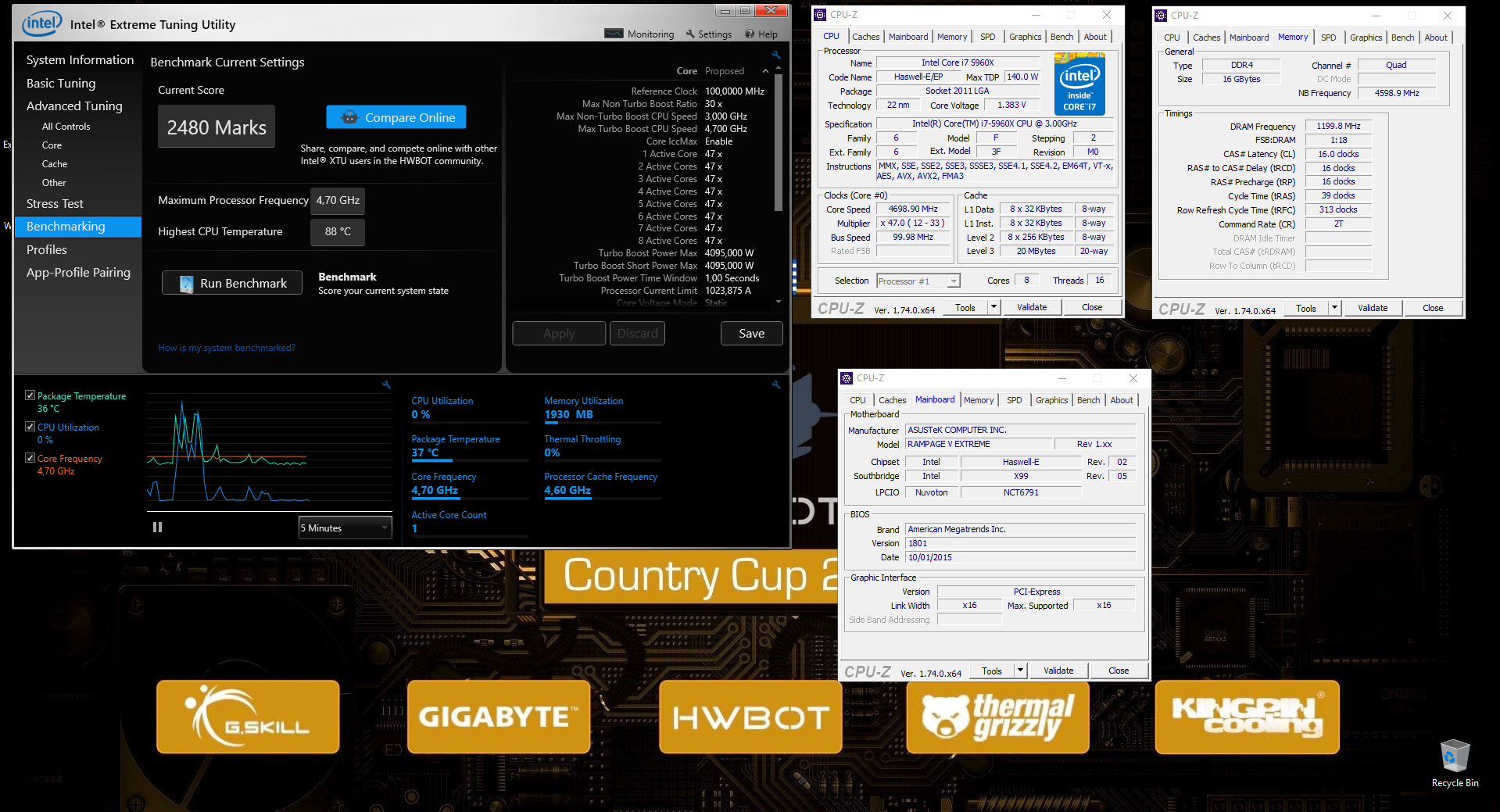This screenshot has height=812, width=1500.
Task: Click Reference Clock 100,0000 MHz value
Action: pos(735,91)
